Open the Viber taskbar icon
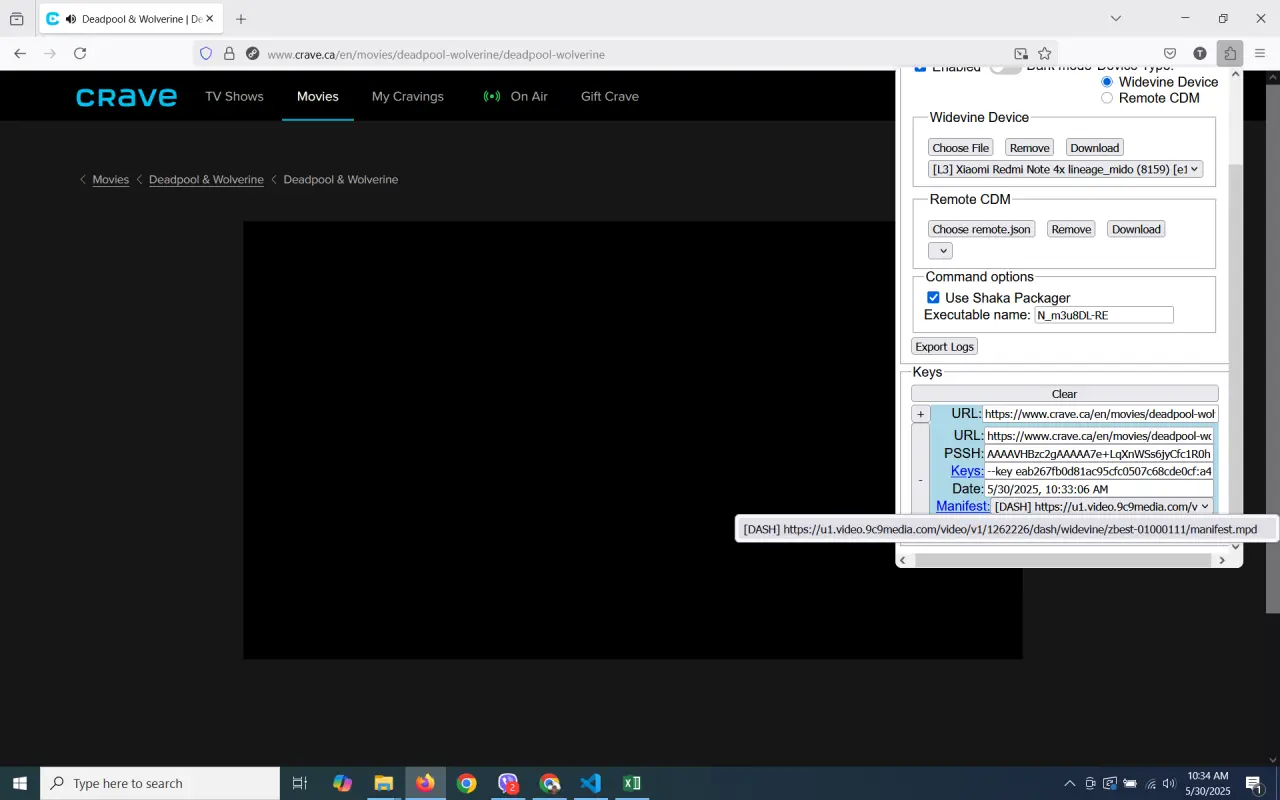 508,783
